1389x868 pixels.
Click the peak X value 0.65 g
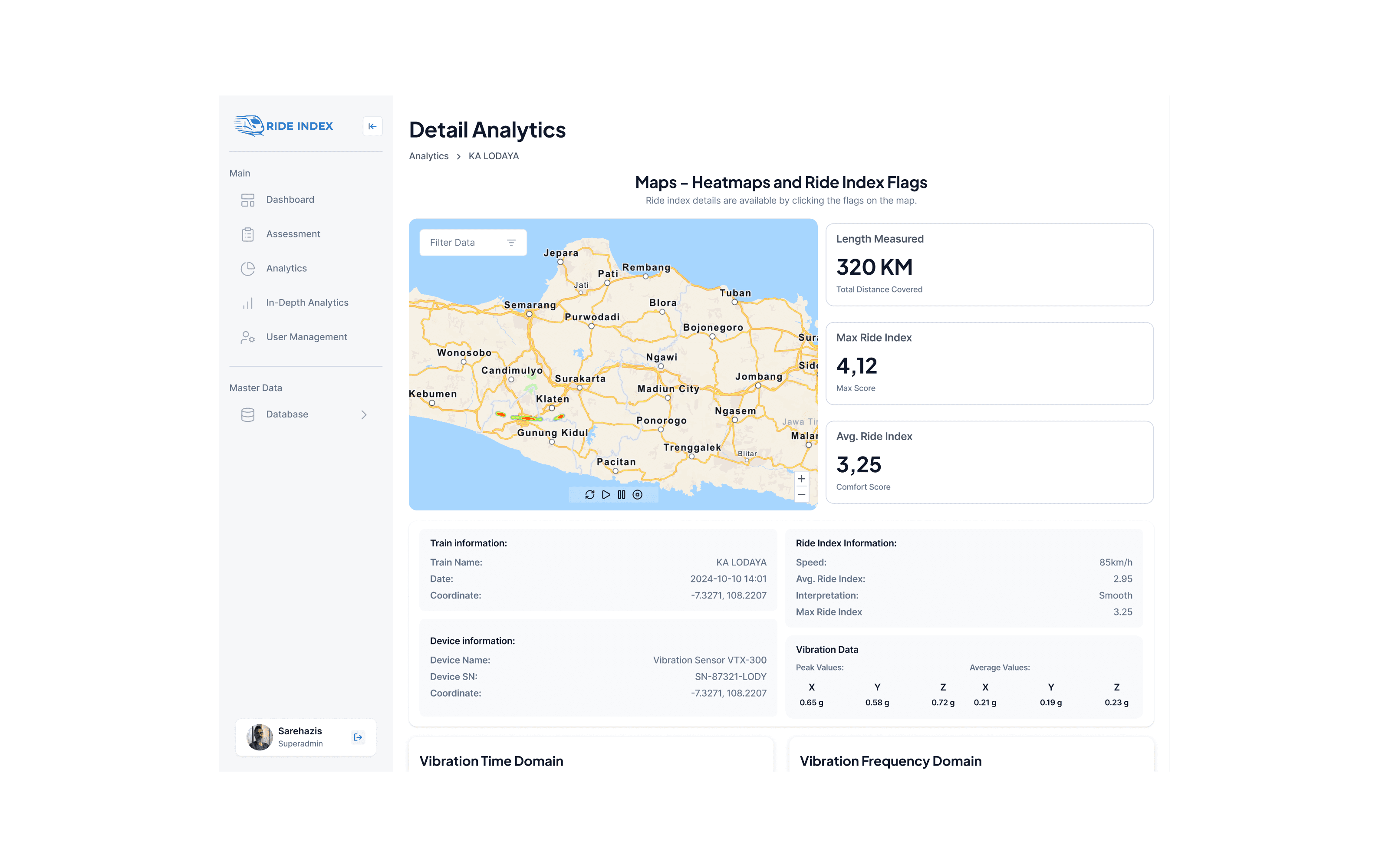812,703
